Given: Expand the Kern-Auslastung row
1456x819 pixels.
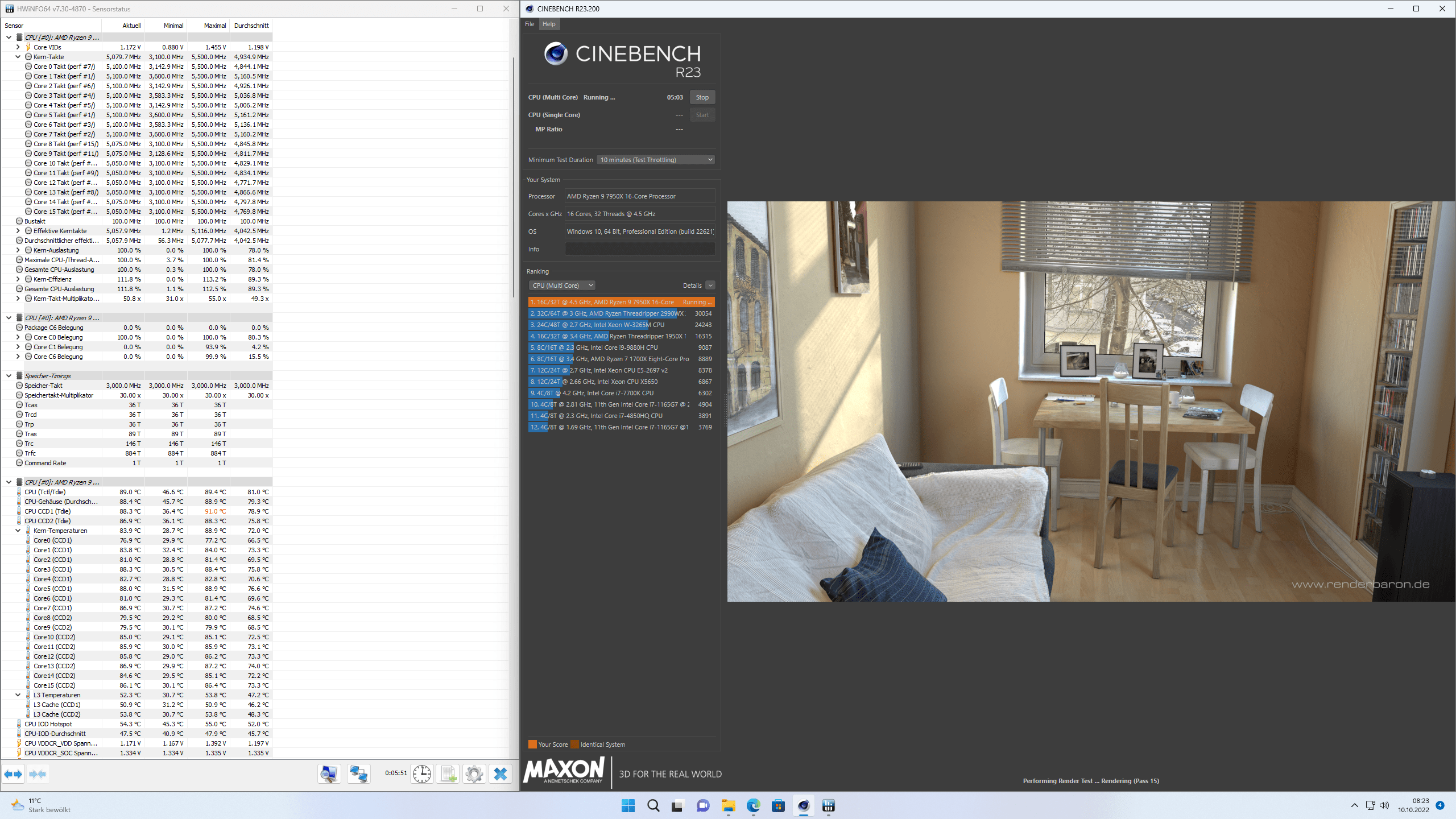Looking at the screenshot, I should pos(18,250).
